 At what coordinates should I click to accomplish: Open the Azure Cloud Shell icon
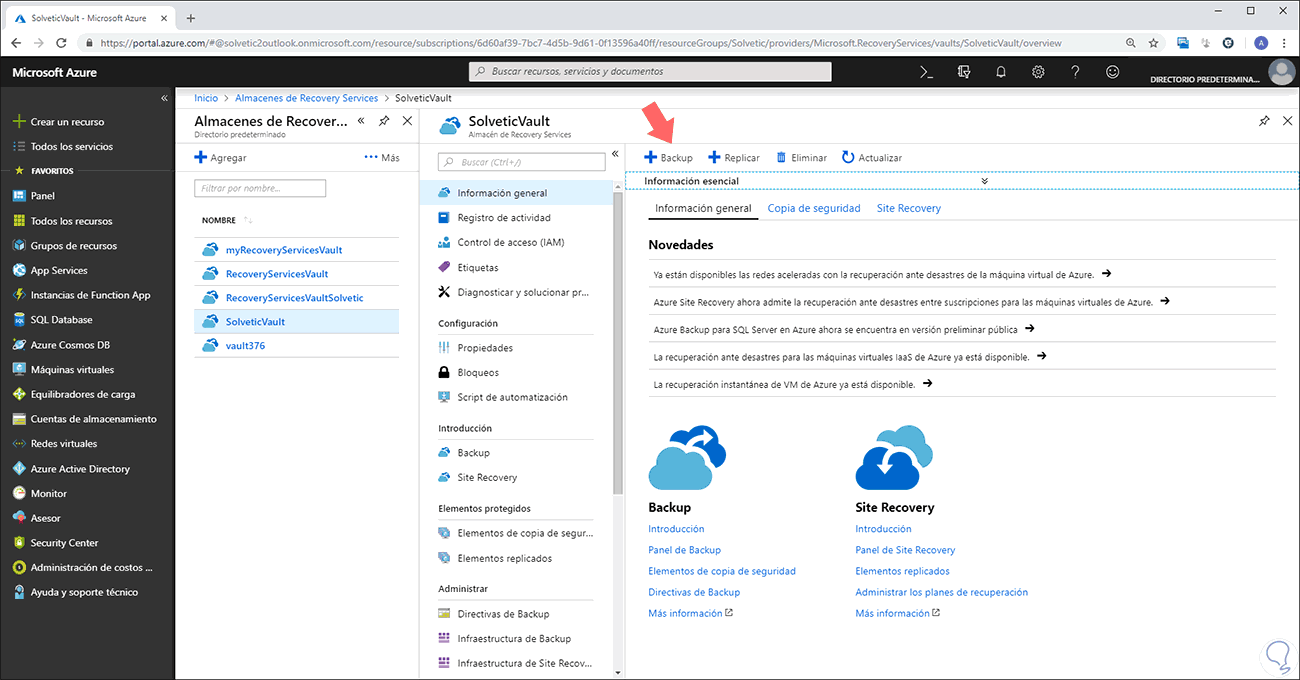click(927, 72)
